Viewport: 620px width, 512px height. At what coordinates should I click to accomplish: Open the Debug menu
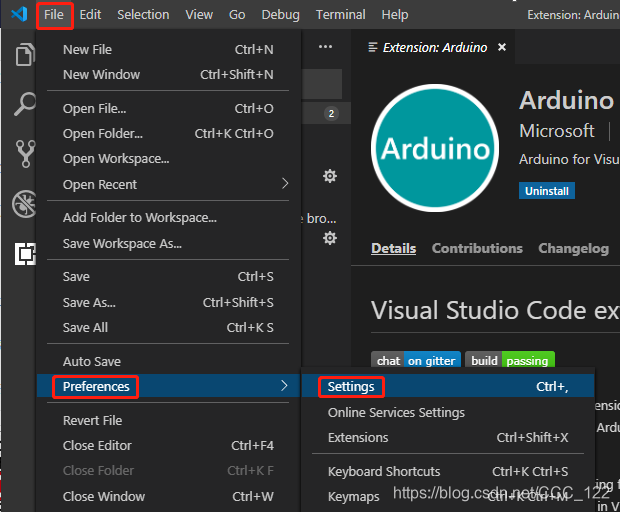click(280, 15)
